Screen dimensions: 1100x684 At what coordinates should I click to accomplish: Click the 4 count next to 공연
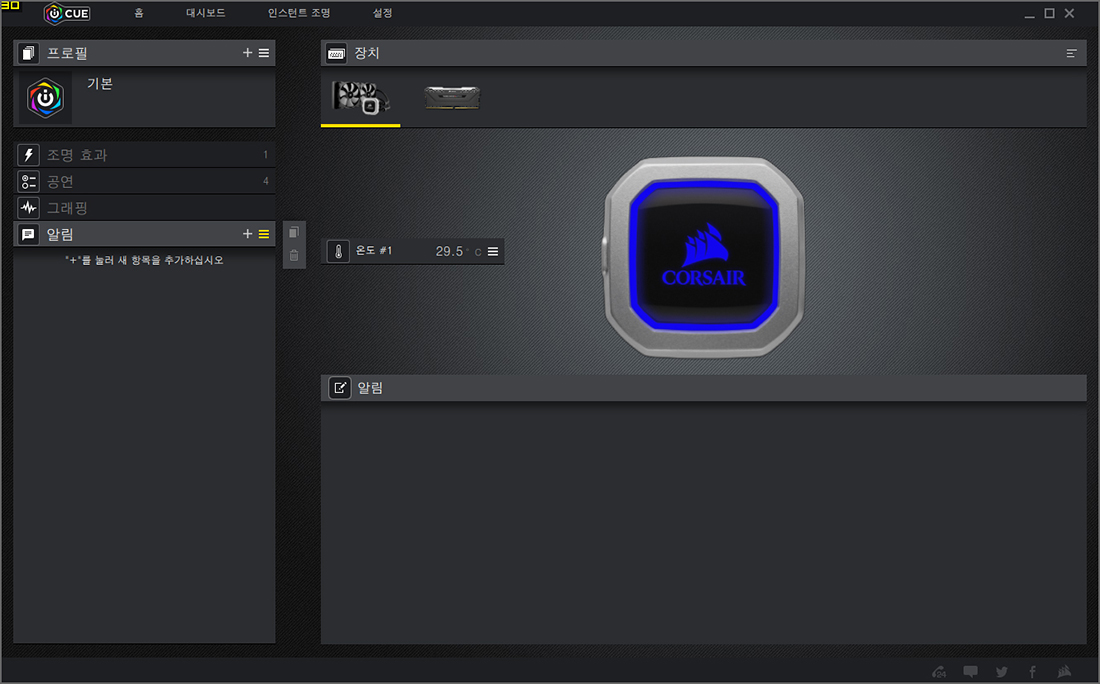(x=266, y=181)
